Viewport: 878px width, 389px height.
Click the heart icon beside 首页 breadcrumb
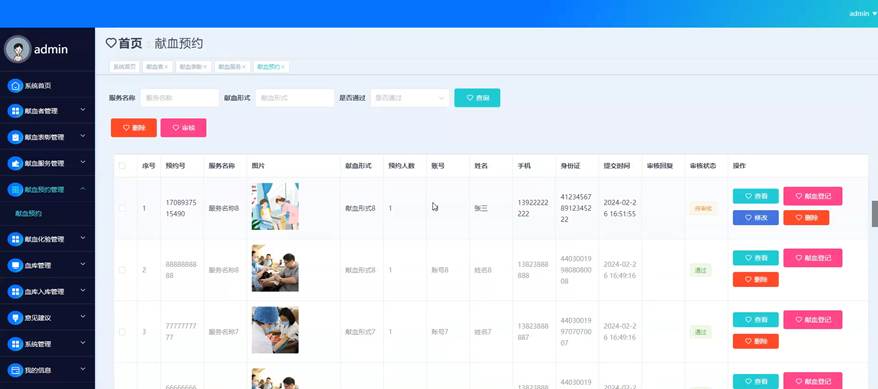111,43
